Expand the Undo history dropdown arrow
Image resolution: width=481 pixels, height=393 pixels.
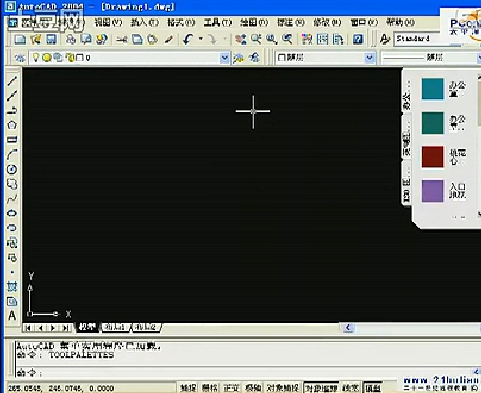[x=201, y=39]
